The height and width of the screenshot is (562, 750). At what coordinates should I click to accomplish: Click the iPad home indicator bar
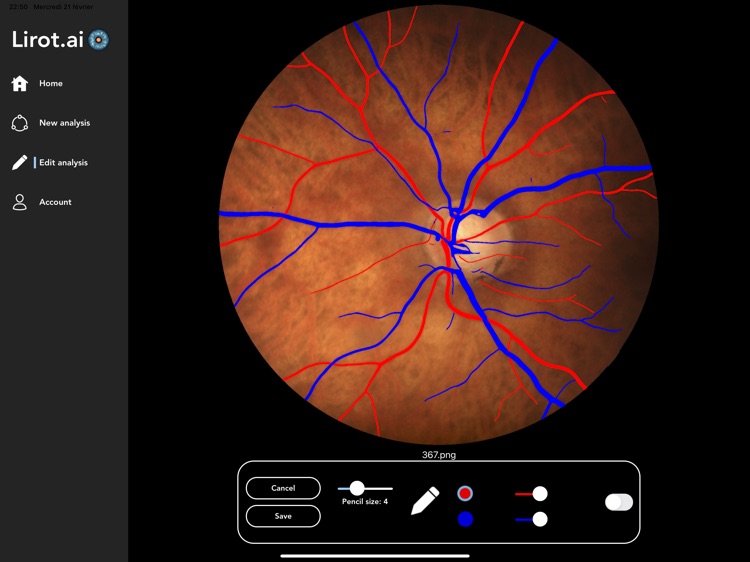point(375,556)
